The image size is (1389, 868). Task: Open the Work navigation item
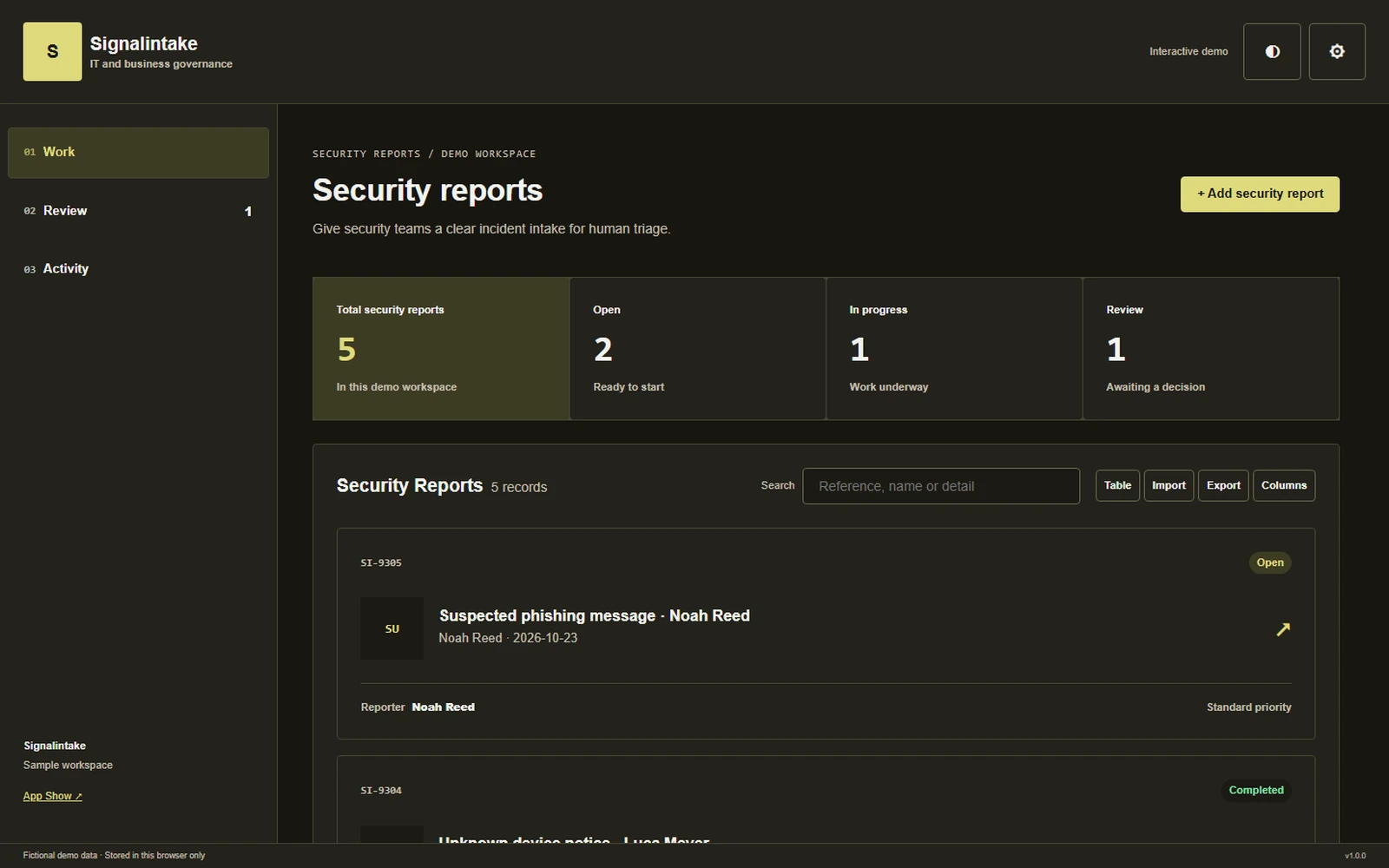[138, 153]
